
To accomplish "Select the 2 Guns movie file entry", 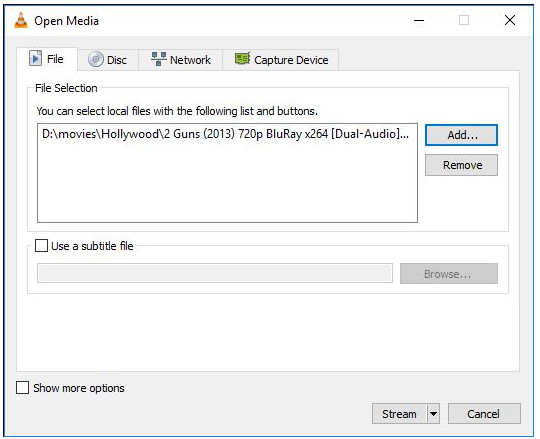I will point(227,134).
